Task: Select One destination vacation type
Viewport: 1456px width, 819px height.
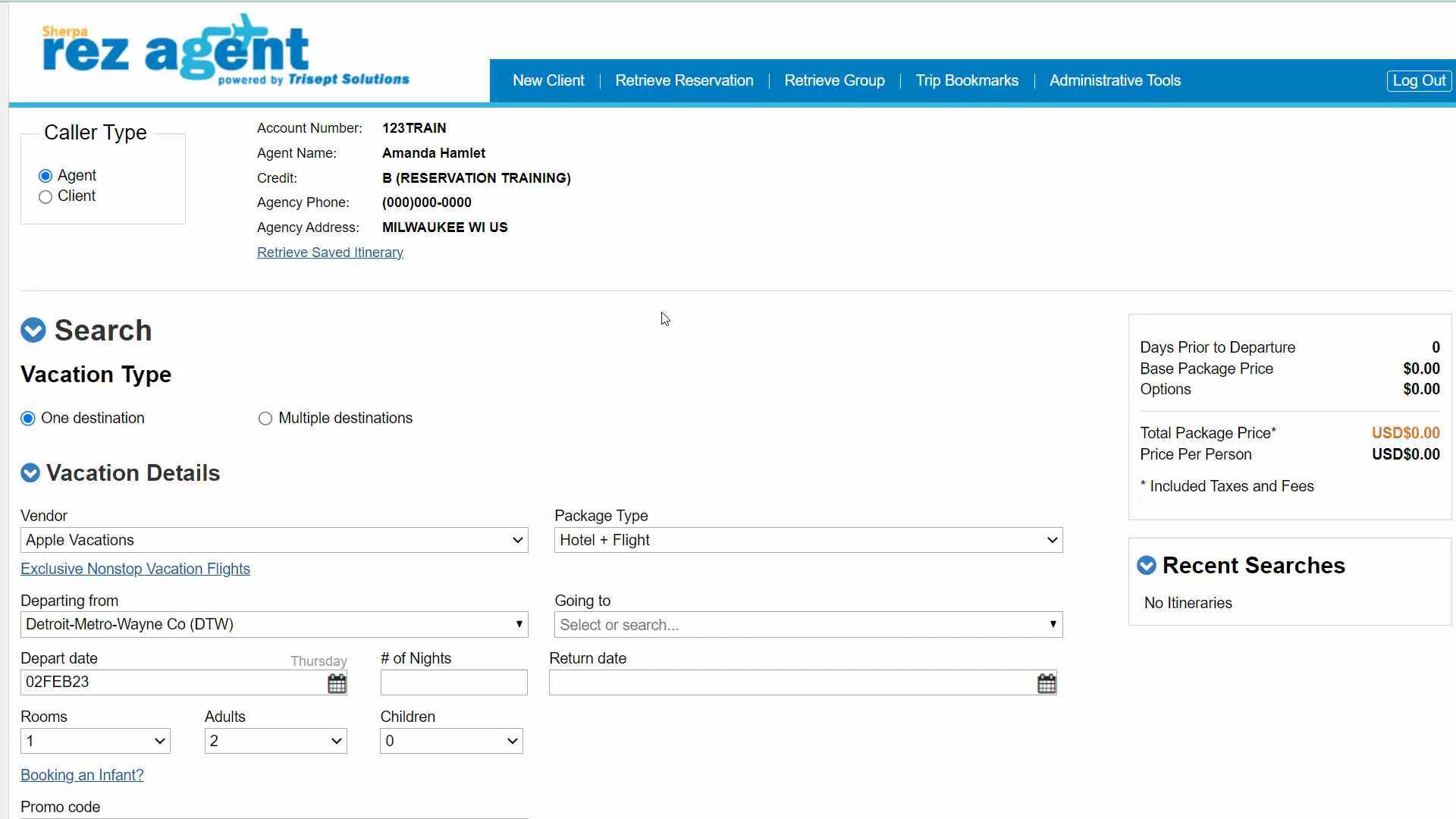Action: [x=28, y=419]
